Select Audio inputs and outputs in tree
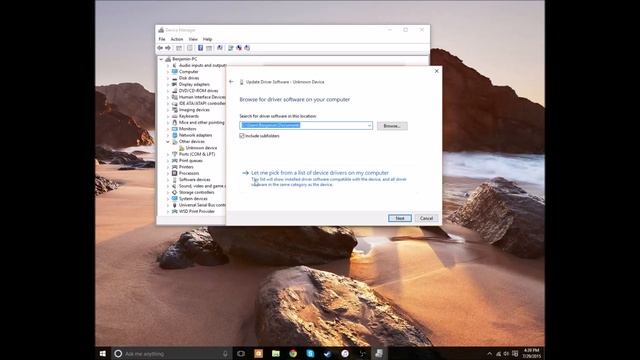 [x=202, y=65]
